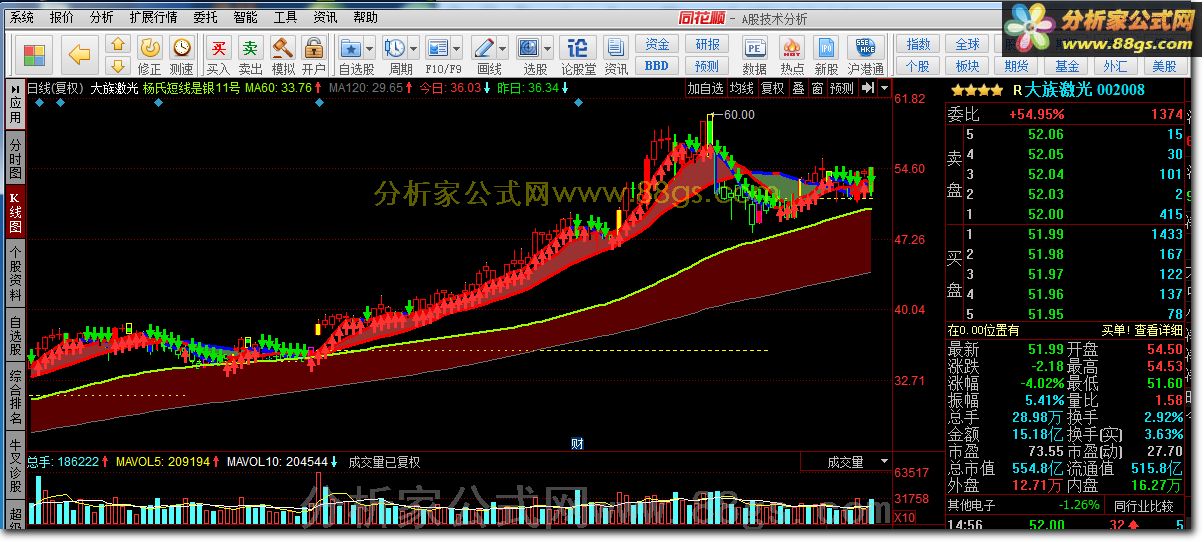Select the 画线 drawing pencil tool

pyautogui.click(x=484, y=47)
